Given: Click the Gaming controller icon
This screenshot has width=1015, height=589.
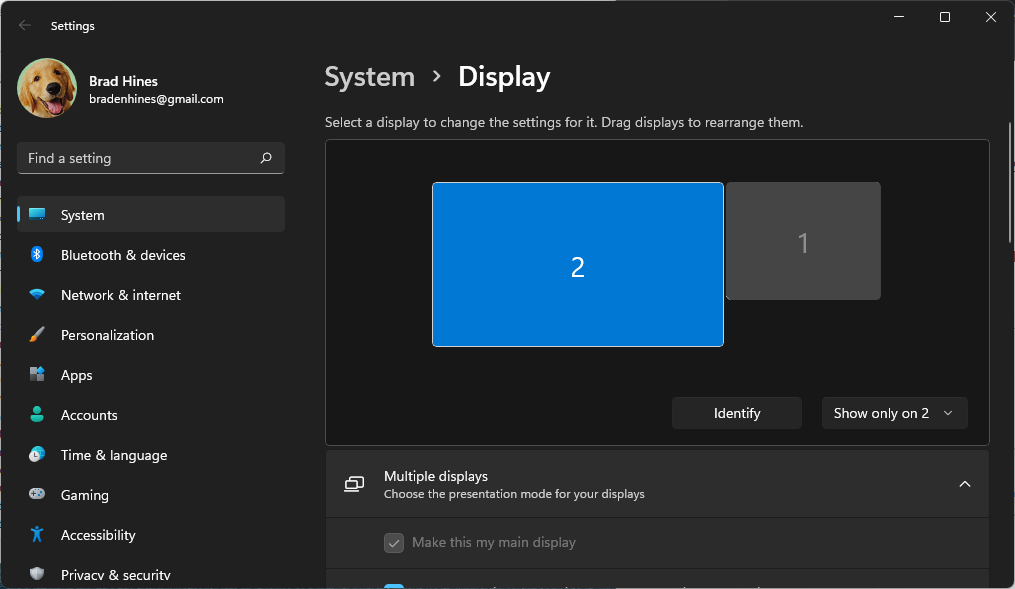Looking at the screenshot, I should 37,495.
